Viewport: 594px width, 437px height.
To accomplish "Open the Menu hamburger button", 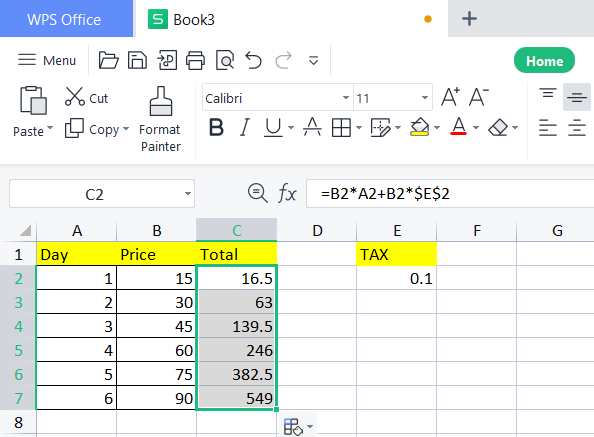I will (x=47, y=60).
